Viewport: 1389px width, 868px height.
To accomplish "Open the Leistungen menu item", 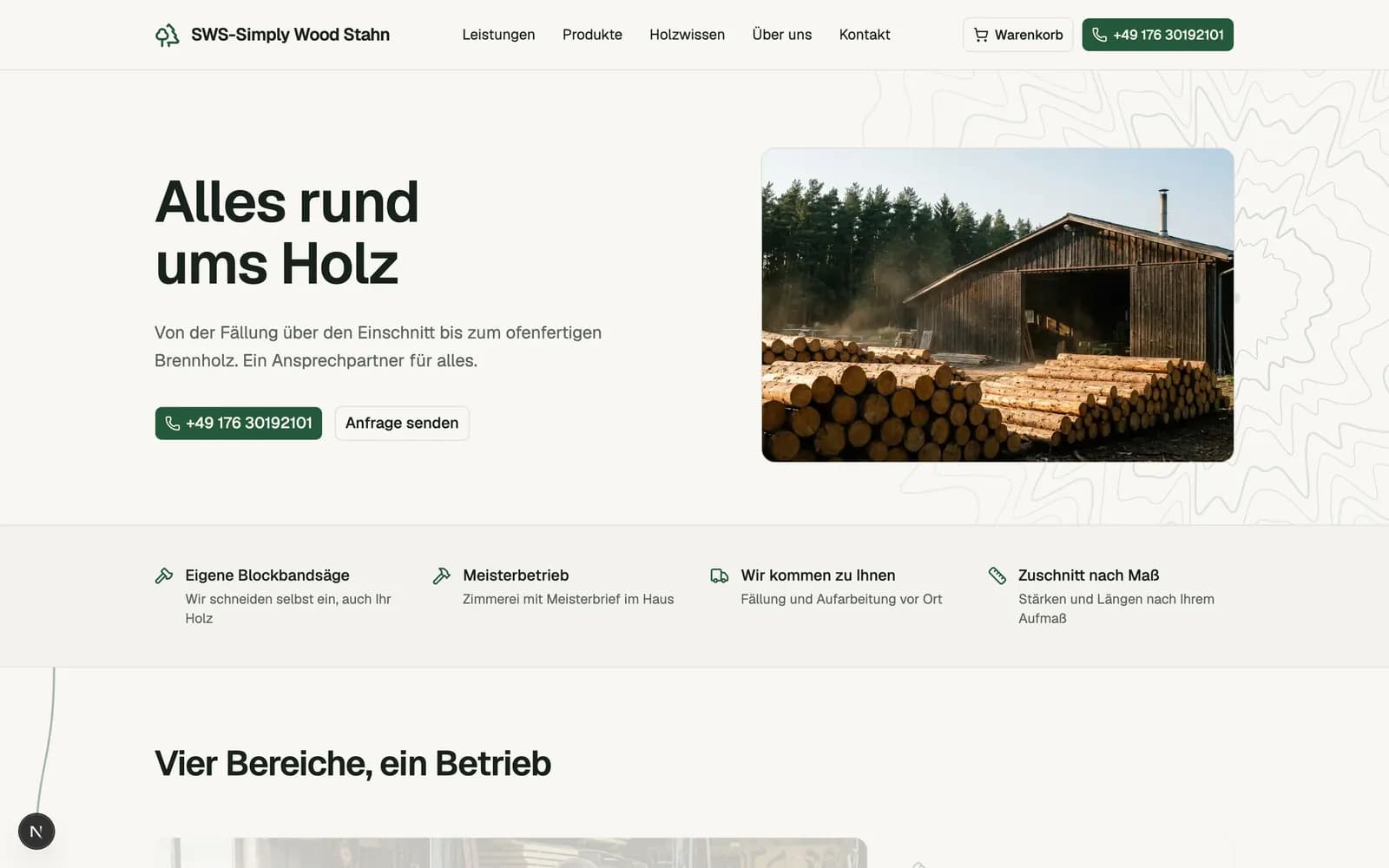I will pos(498,35).
